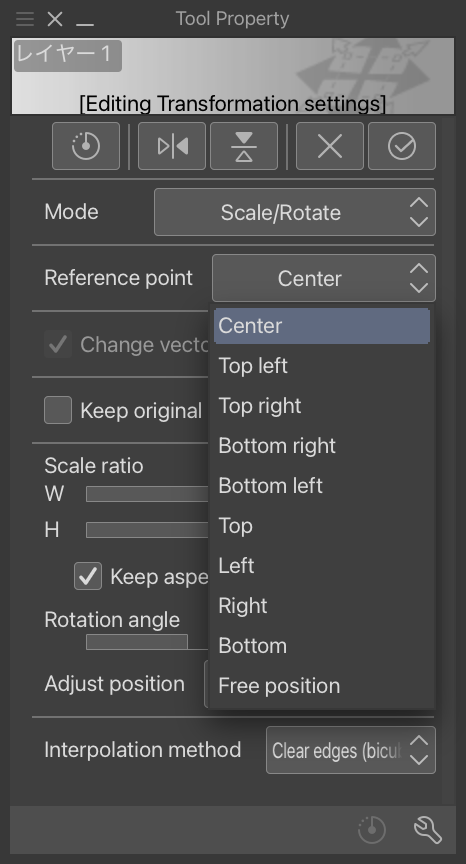Enable the Keep original checkbox

[x=58, y=410]
